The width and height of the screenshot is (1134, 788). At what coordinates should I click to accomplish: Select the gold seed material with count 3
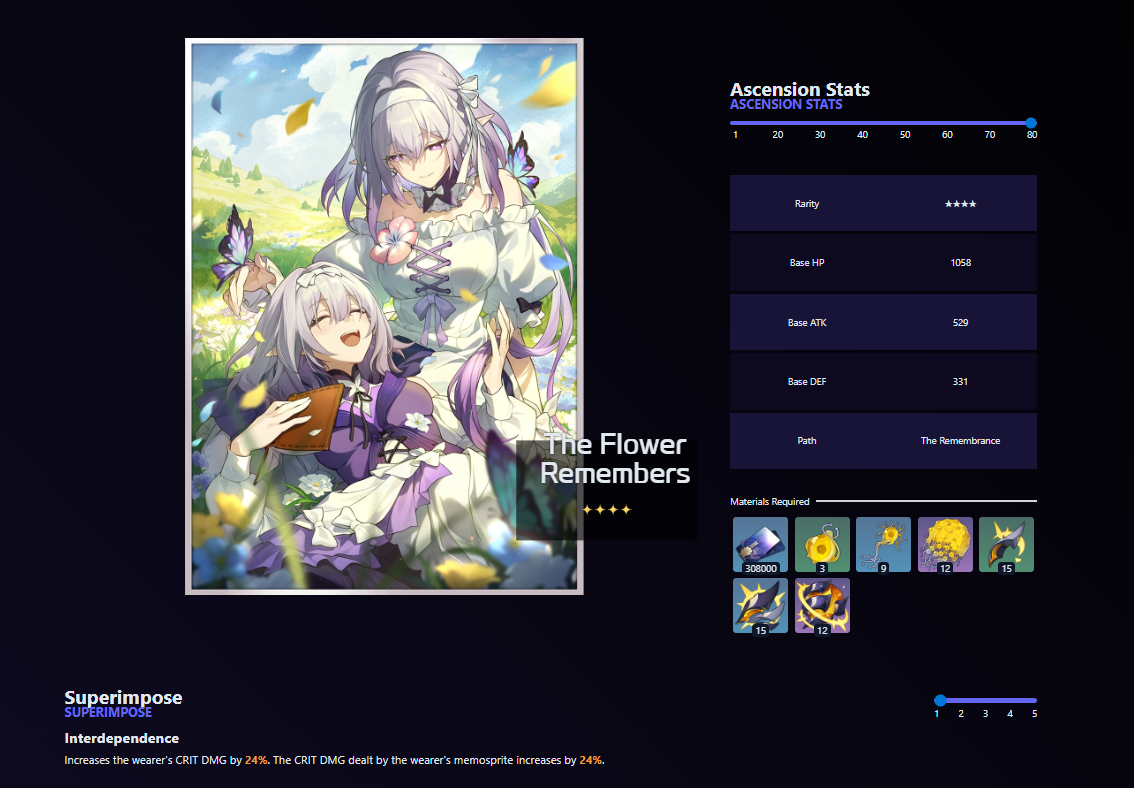tap(822, 544)
